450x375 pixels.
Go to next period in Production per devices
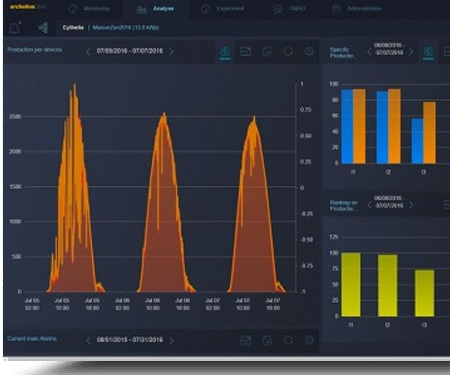point(171,52)
